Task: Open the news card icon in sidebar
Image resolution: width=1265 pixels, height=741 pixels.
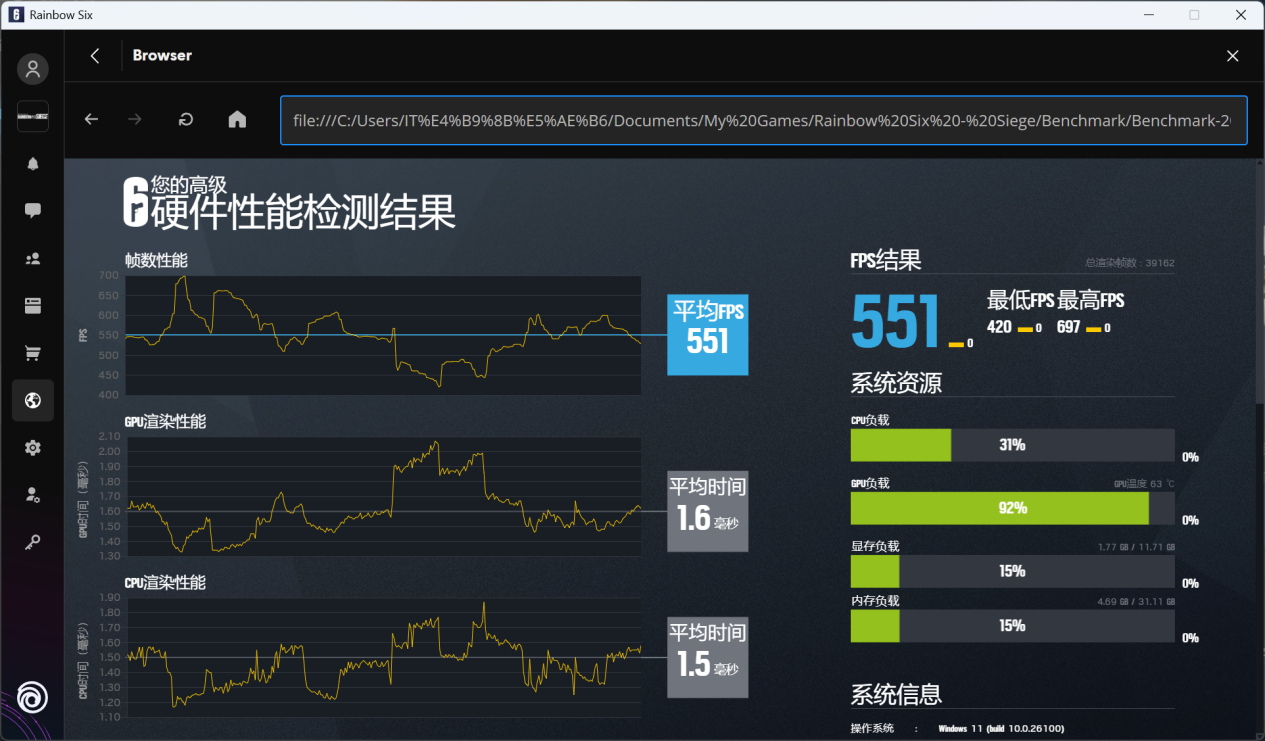Action: 32,306
